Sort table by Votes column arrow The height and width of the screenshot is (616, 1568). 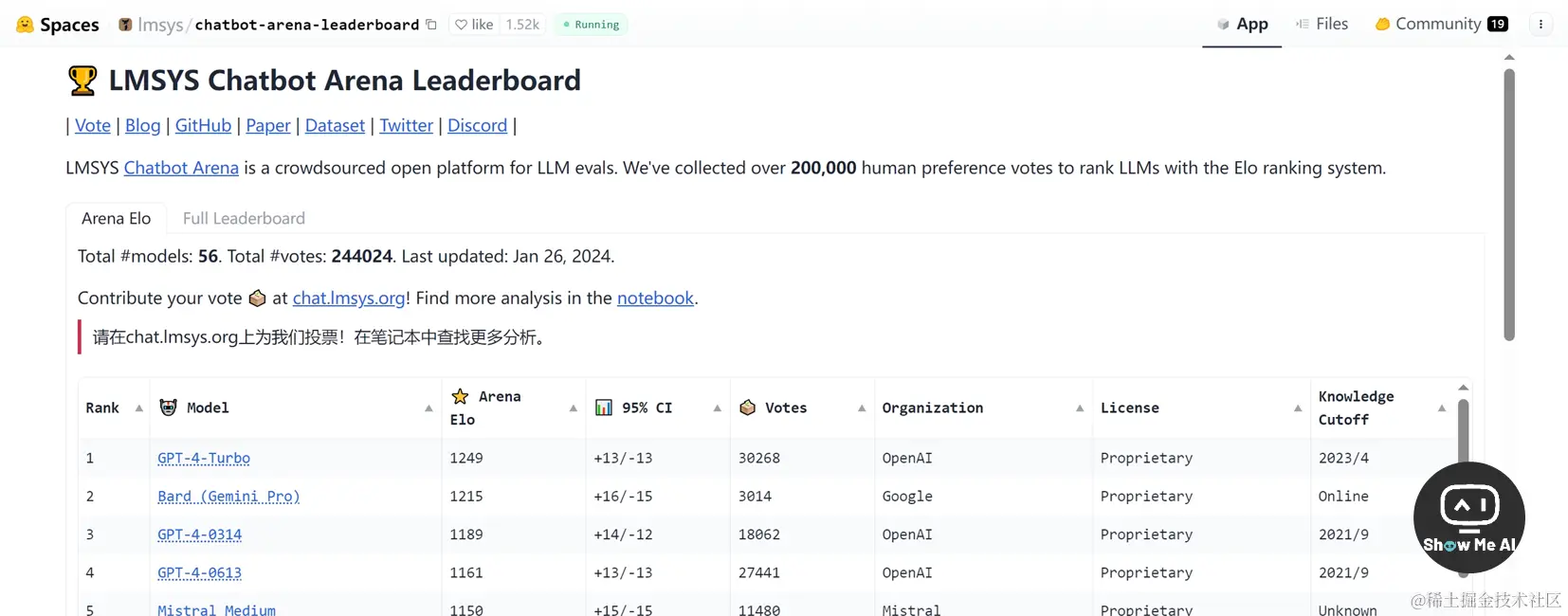[861, 408]
